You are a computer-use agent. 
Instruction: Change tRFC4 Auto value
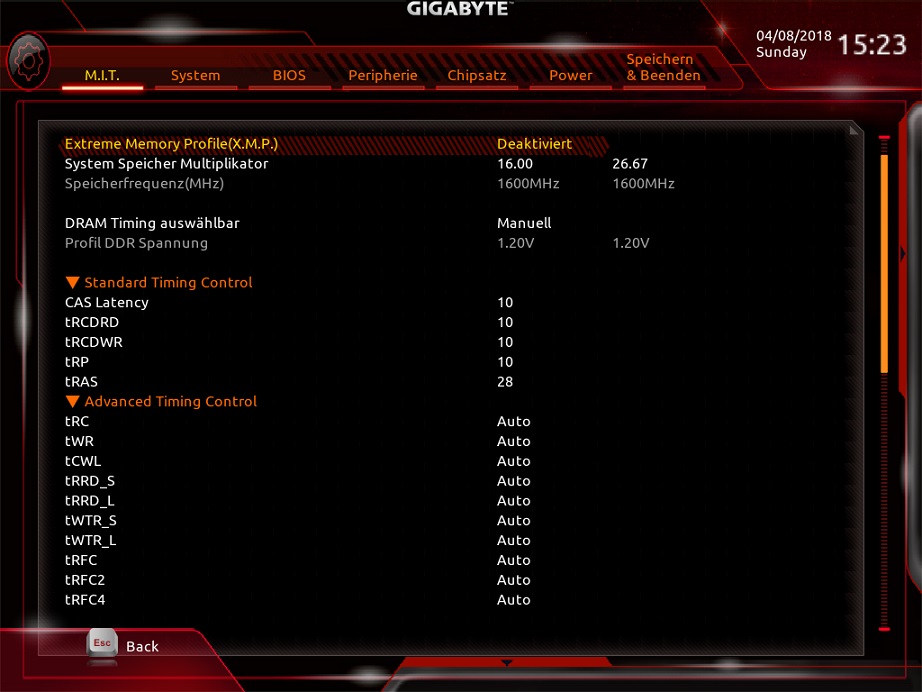tap(513, 600)
